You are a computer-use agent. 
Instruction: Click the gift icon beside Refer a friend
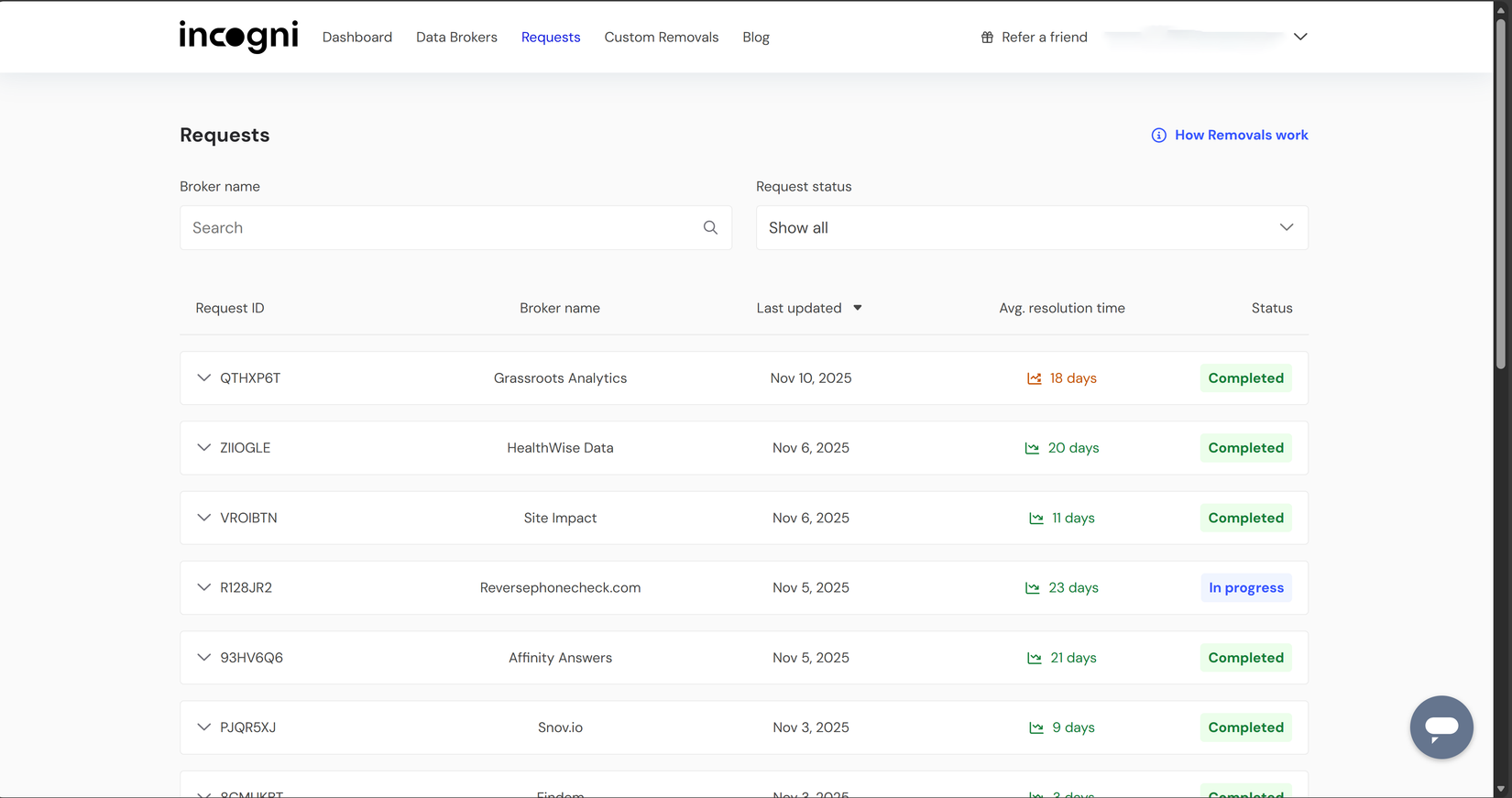[x=987, y=38]
